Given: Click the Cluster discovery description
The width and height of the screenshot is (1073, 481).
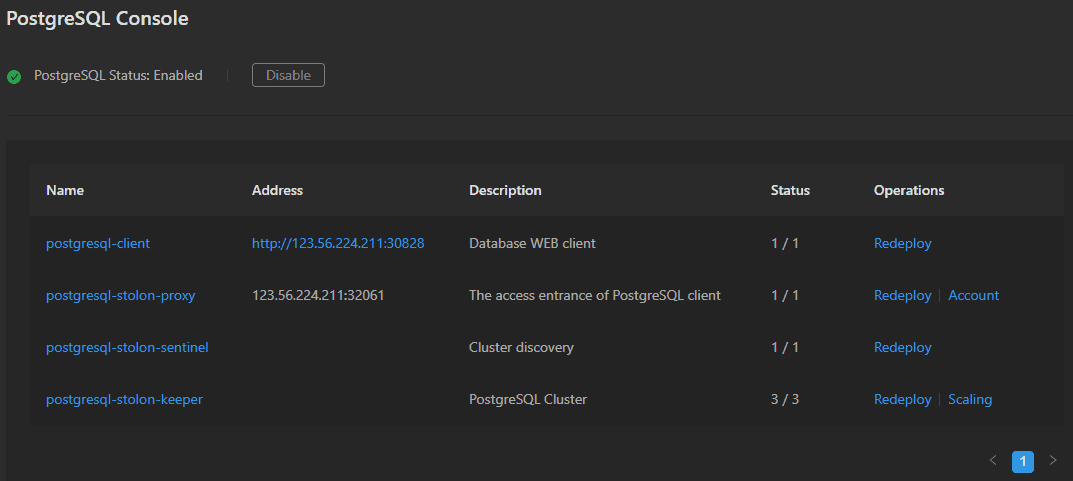Looking at the screenshot, I should click(x=521, y=348).
